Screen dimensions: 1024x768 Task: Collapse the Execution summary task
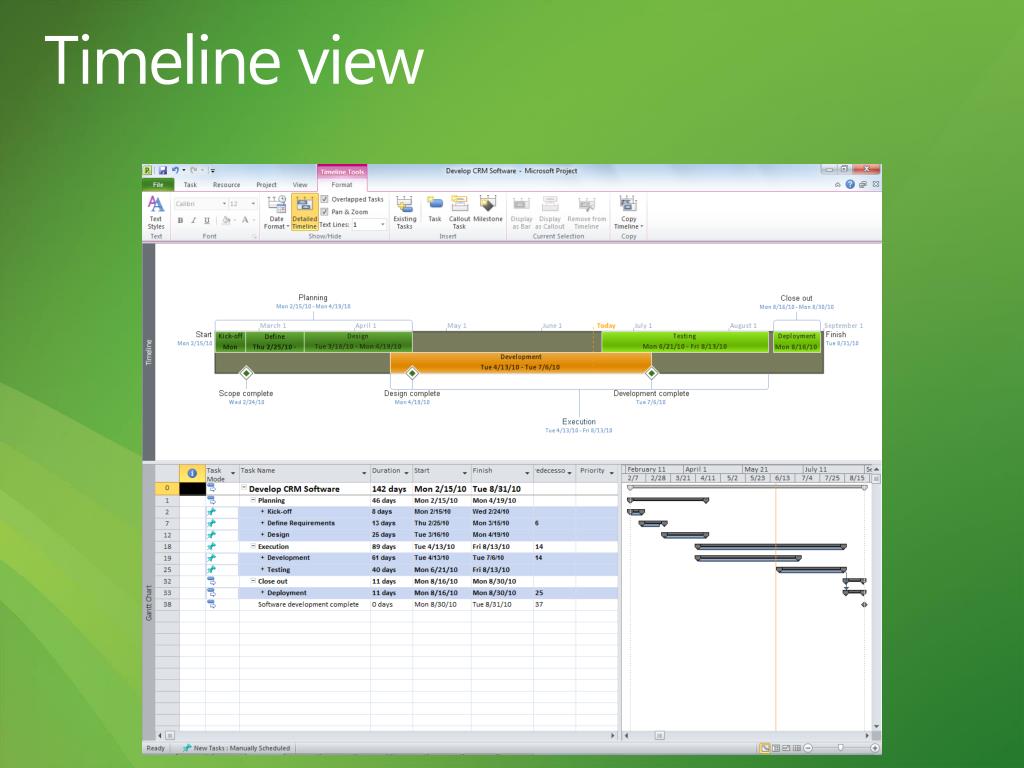point(253,547)
